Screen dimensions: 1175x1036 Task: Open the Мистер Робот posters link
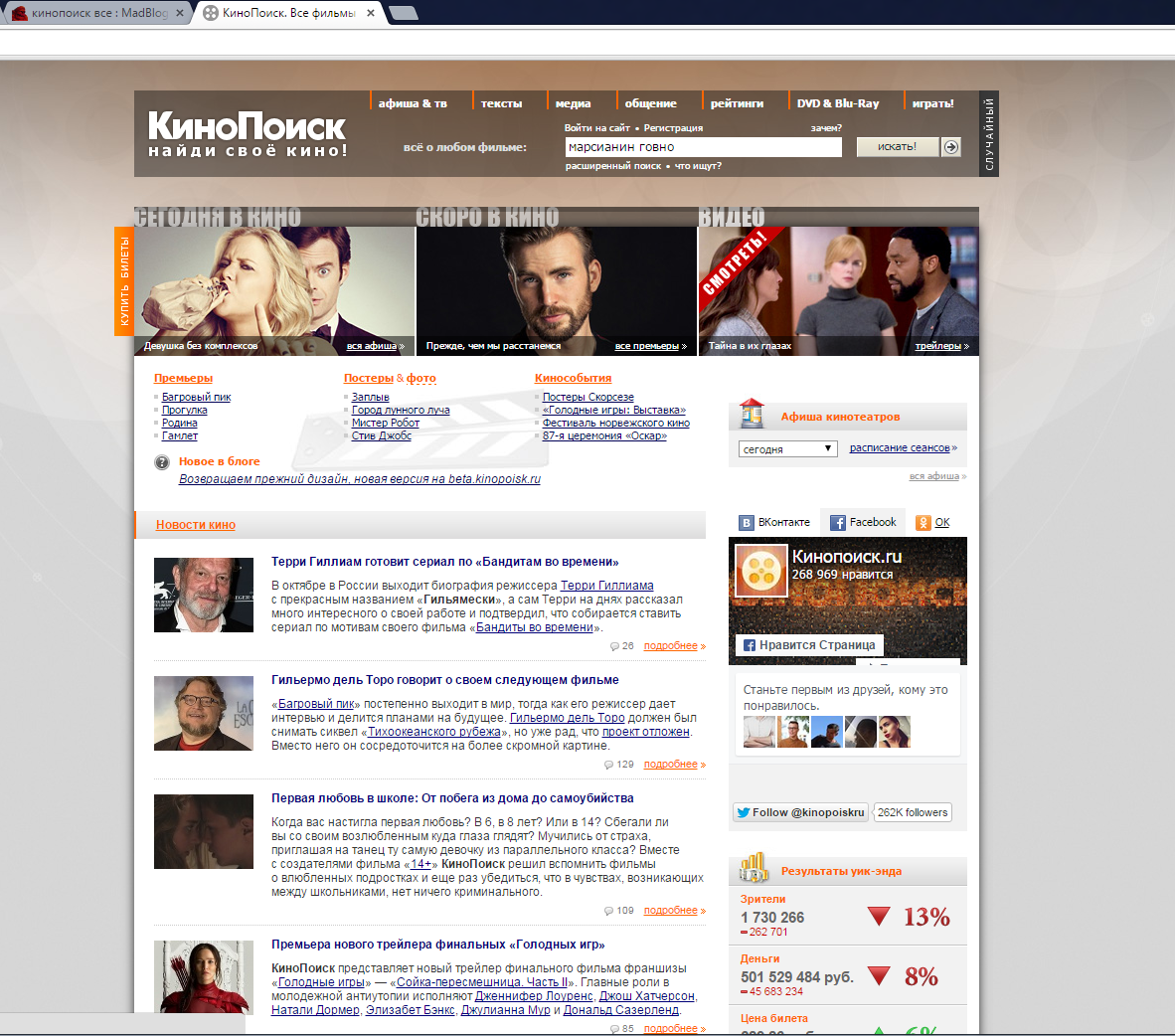pyautogui.click(x=385, y=423)
